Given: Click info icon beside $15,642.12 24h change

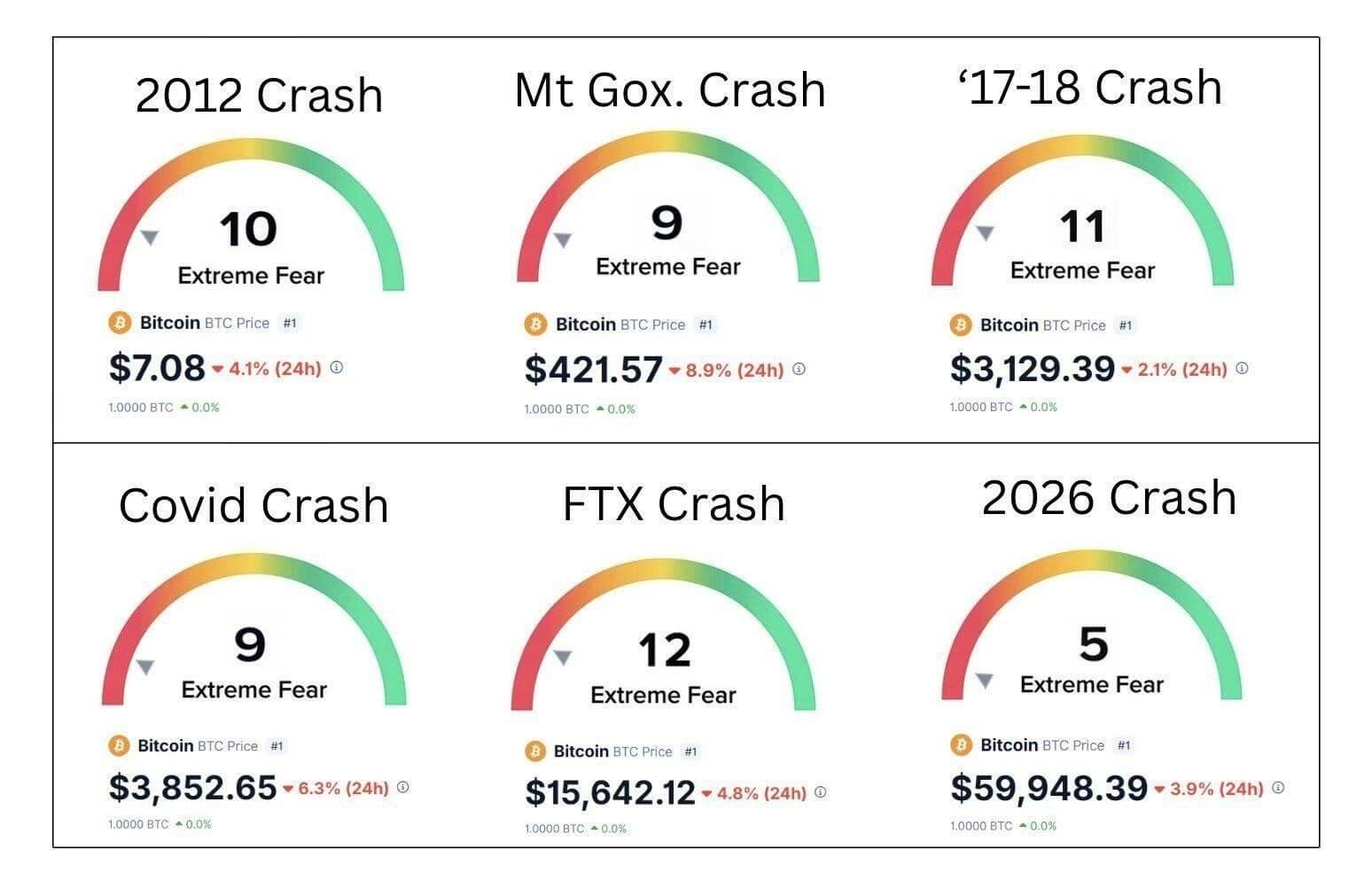Looking at the screenshot, I should pyautogui.click(x=821, y=792).
